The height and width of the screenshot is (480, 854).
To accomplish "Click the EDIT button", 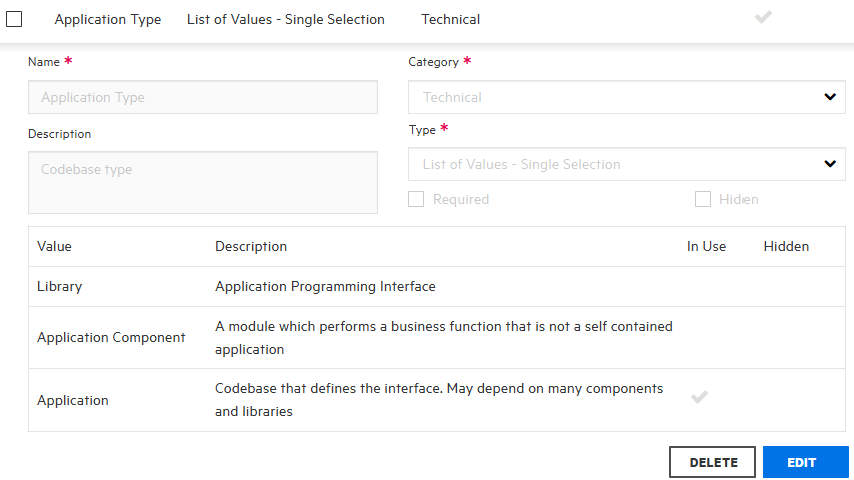I will pyautogui.click(x=805, y=462).
